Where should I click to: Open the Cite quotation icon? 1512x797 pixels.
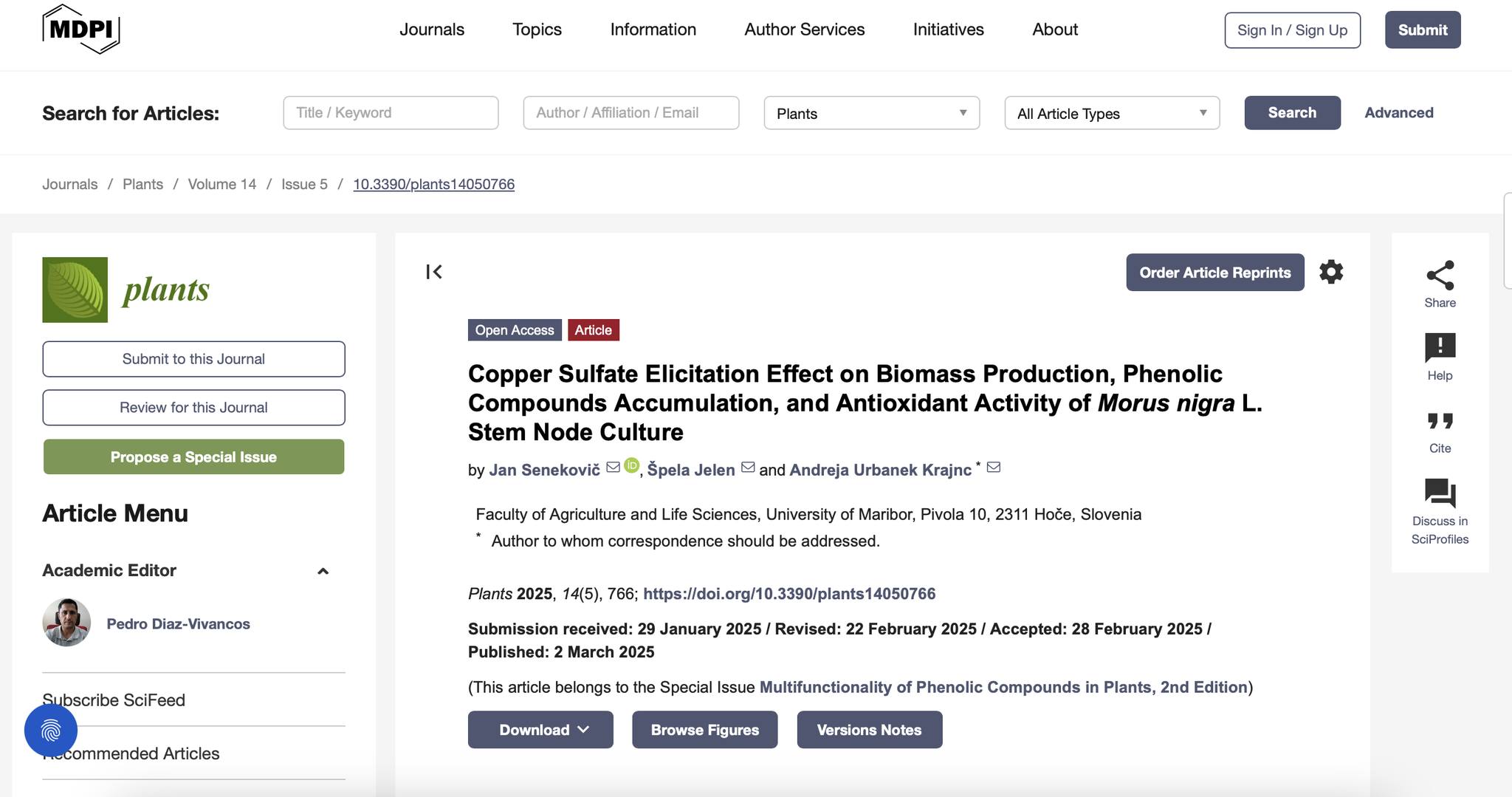click(x=1440, y=421)
